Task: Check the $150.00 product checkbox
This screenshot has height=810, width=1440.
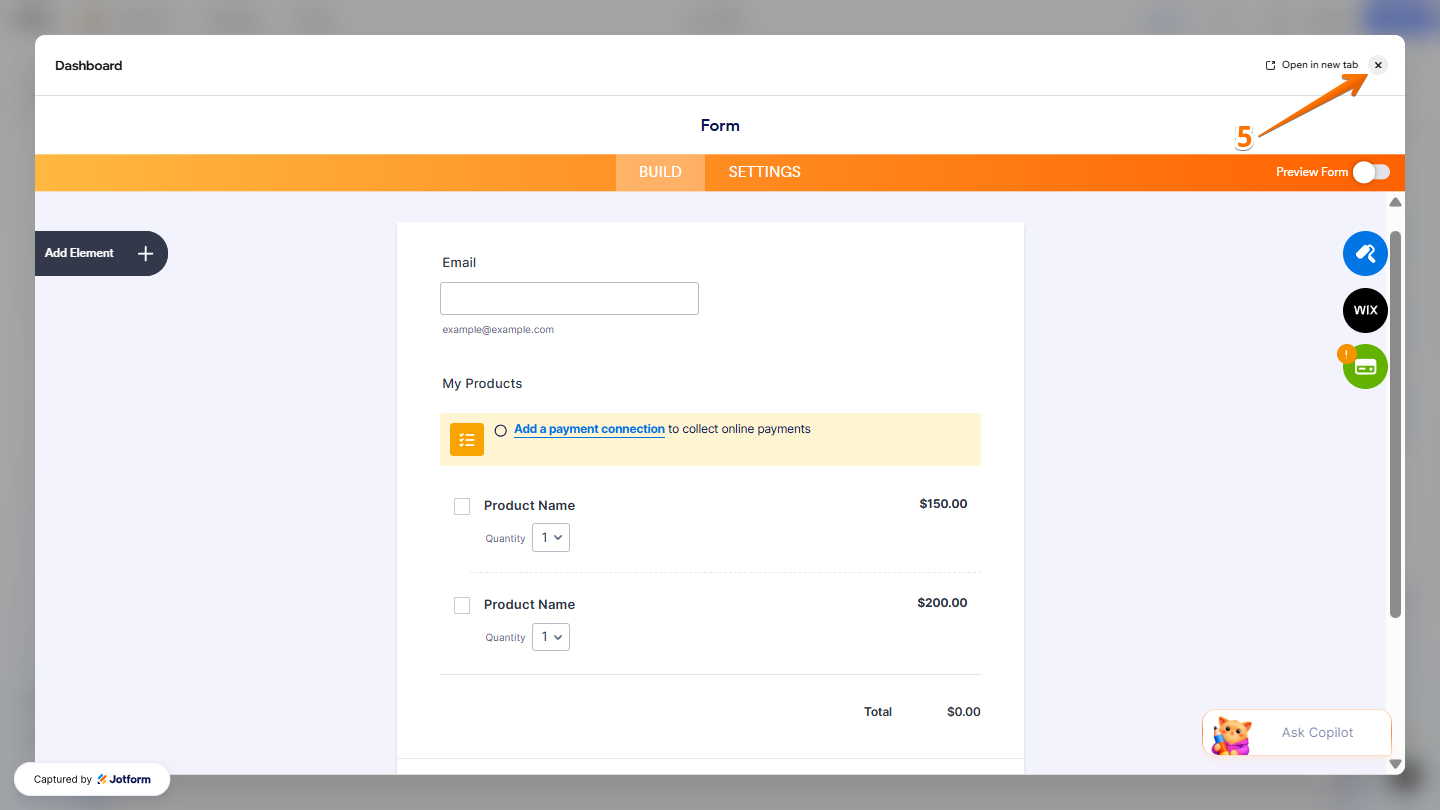Action: click(462, 507)
